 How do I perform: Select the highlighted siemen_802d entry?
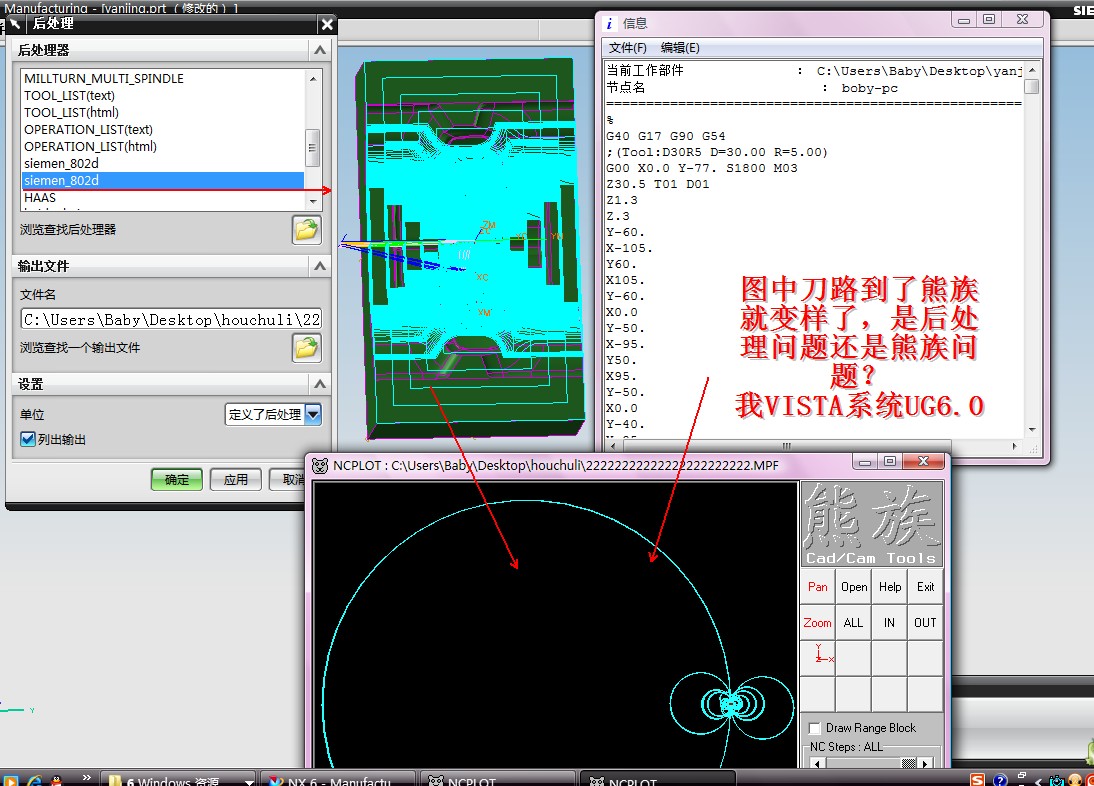tap(163, 181)
